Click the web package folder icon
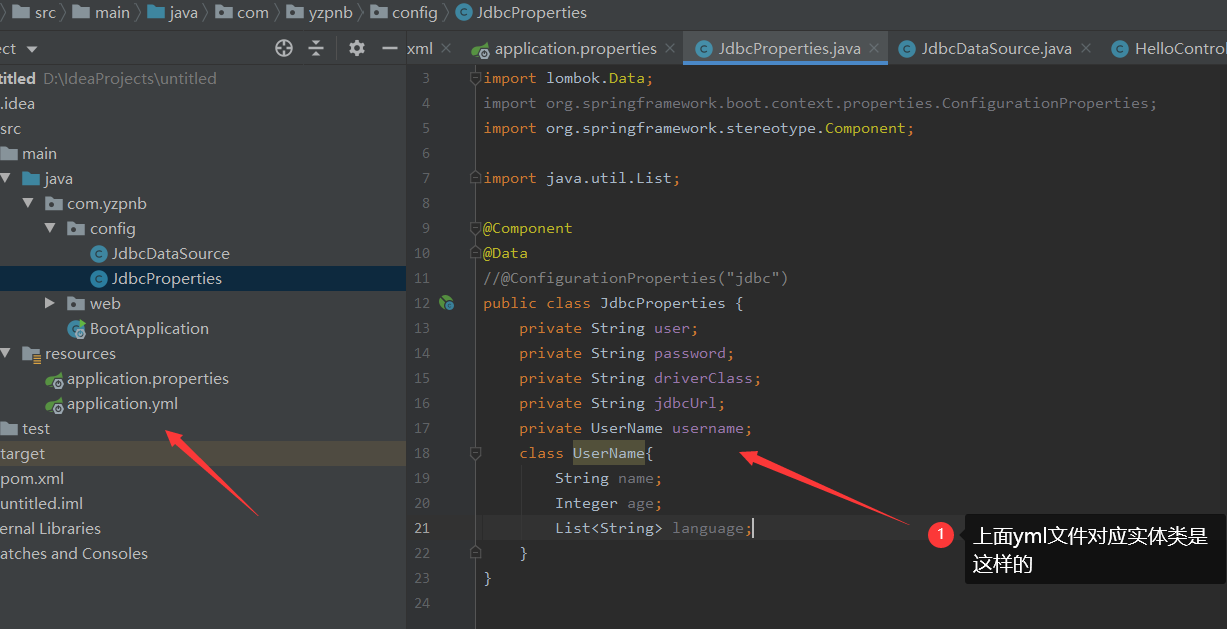Viewport: 1227px width, 629px height. click(76, 304)
